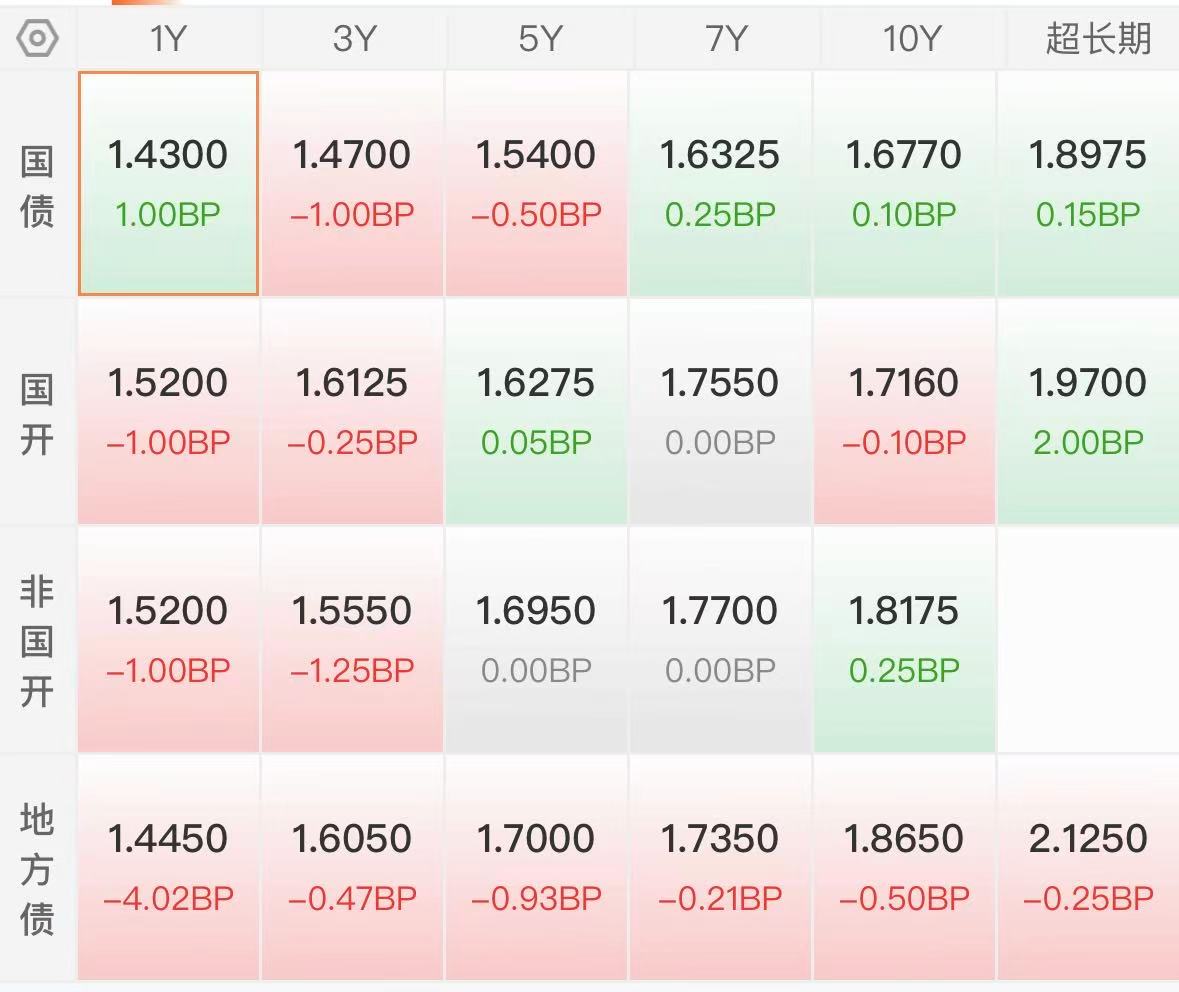Viewport: 1179px width, 992px height.
Task: Select the 7Y column header
Action: [x=726, y=38]
